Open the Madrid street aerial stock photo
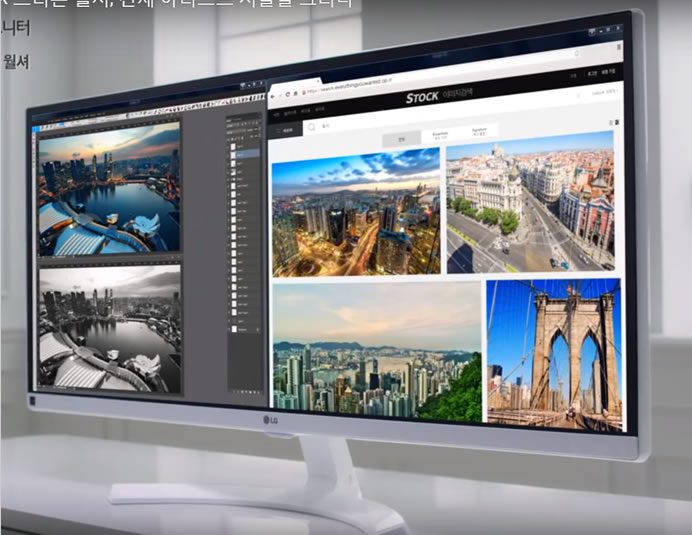The image size is (692, 535). [530, 202]
